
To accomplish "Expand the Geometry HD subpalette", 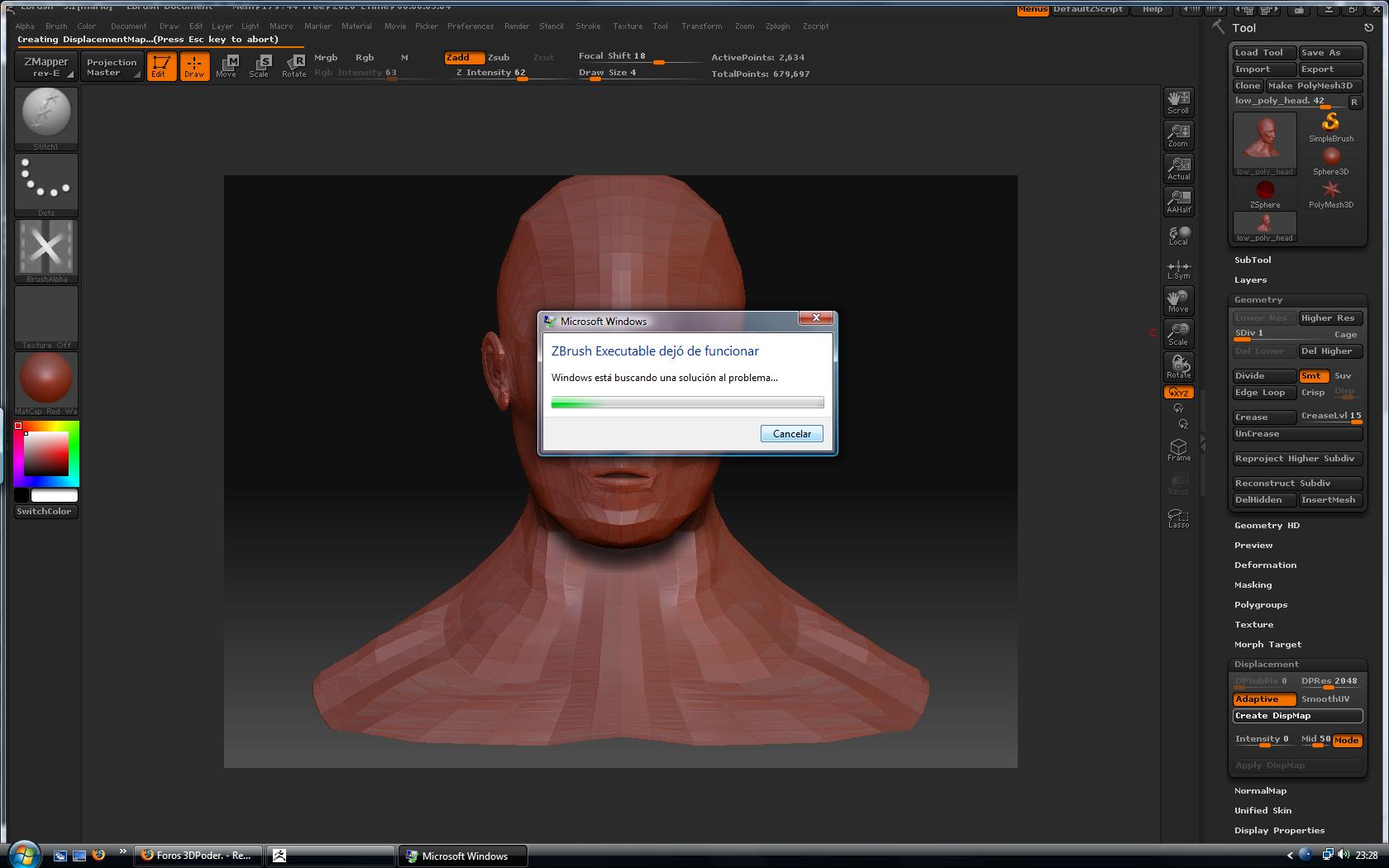I will coord(1267,526).
